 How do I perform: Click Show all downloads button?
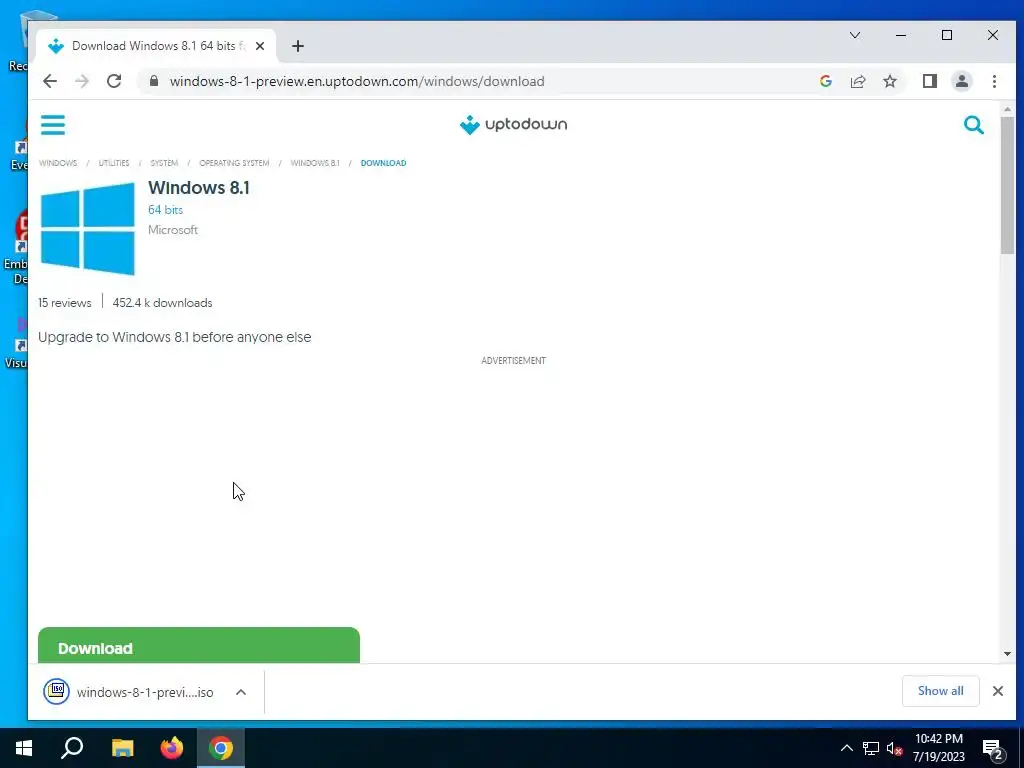[940, 691]
